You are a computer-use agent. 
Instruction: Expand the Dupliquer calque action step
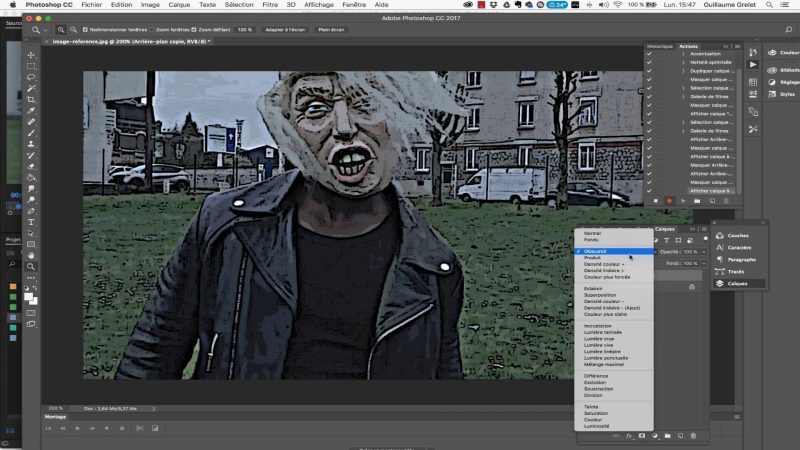684,71
